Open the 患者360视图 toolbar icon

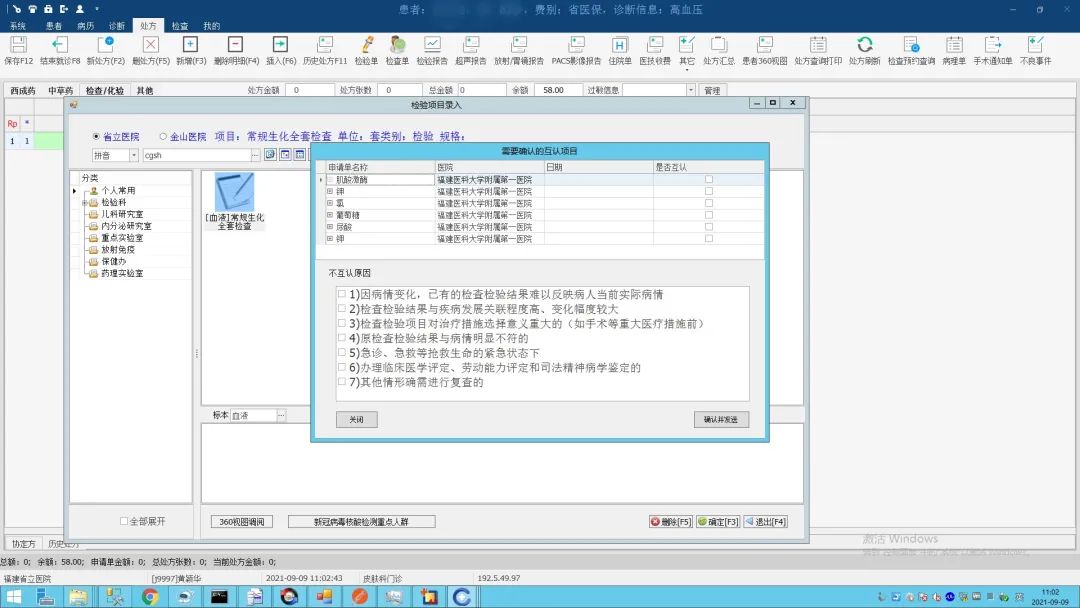[764, 46]
